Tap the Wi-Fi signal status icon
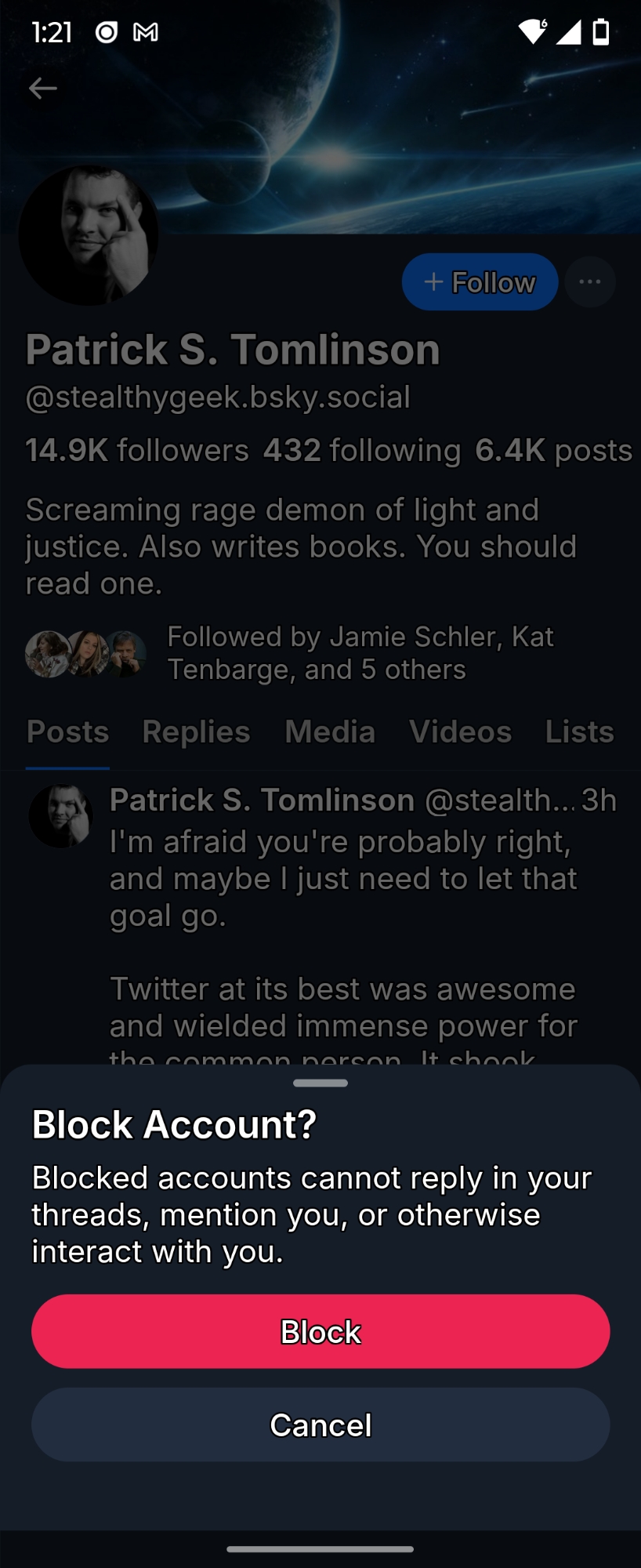The image size is (641, 1568). pos(533,32)
